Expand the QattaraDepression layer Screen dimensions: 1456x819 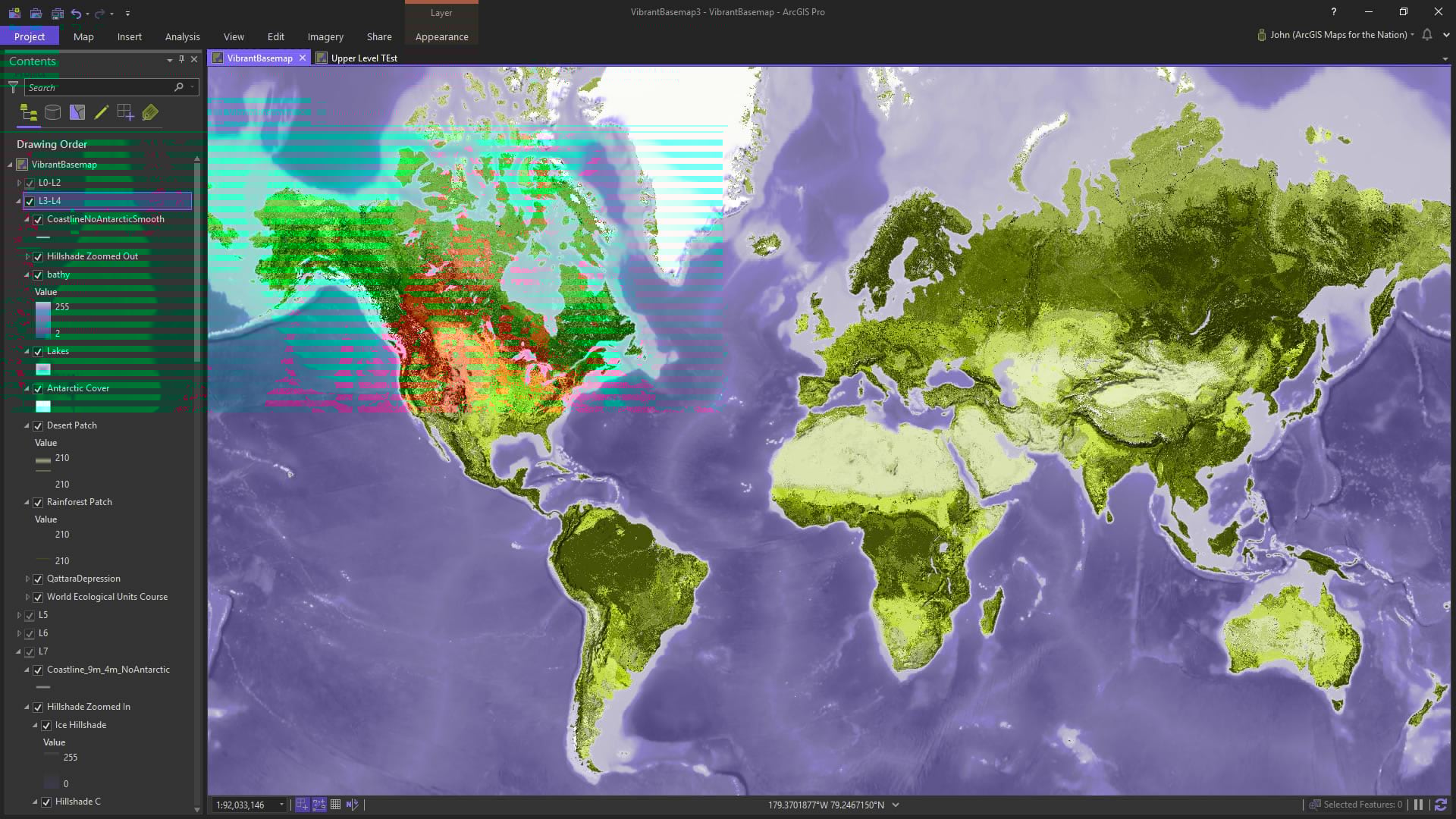click(x=27, y=579)
